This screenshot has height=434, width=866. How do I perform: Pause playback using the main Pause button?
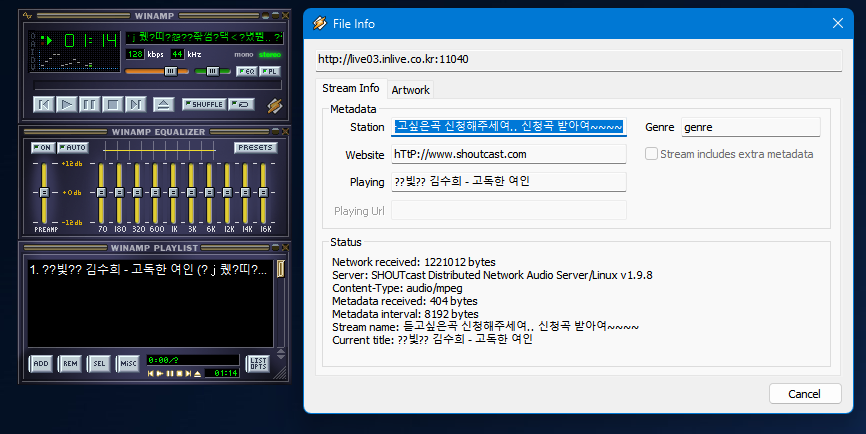(89, 104)
